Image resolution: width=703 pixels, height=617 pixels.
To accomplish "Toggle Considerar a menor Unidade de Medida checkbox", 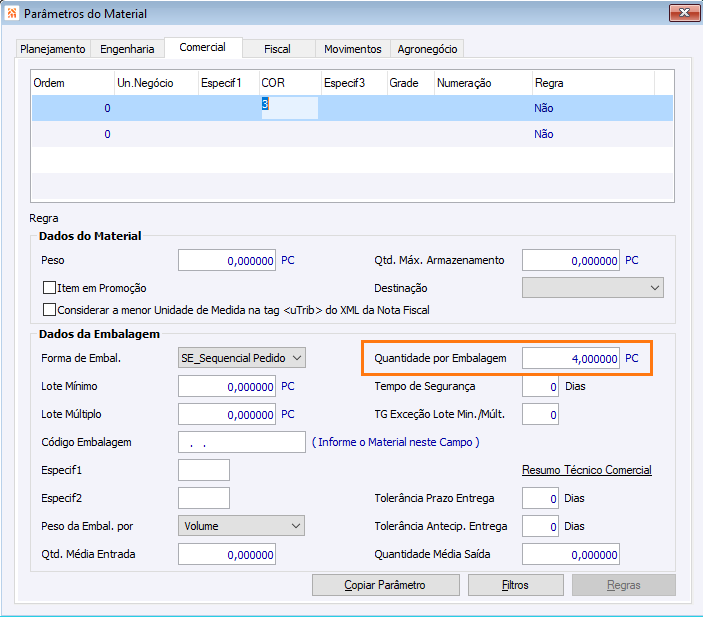I will [x=49, y=310].
